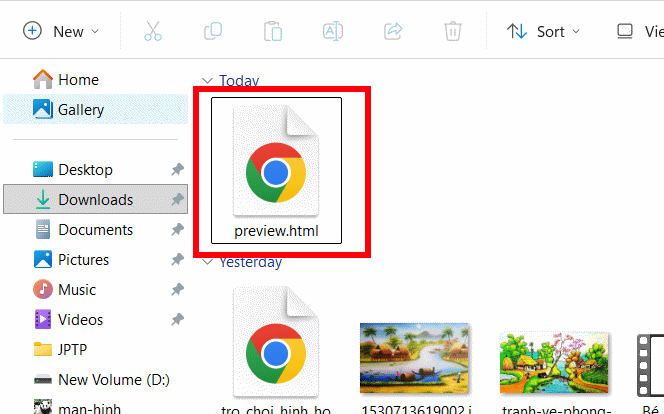Click the Paste clipboard icon
Viewport: 664px width, 414px height.
(273, 31)
